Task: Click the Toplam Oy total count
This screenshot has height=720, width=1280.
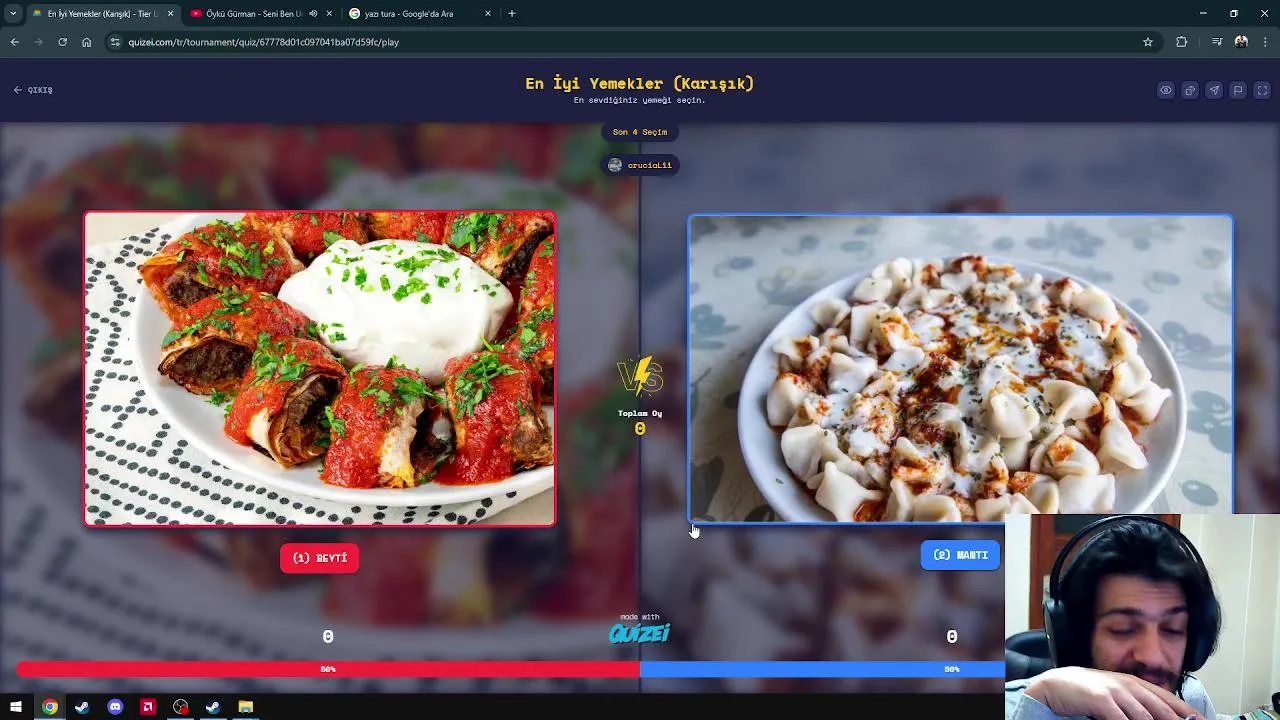Action: point(640,429)
